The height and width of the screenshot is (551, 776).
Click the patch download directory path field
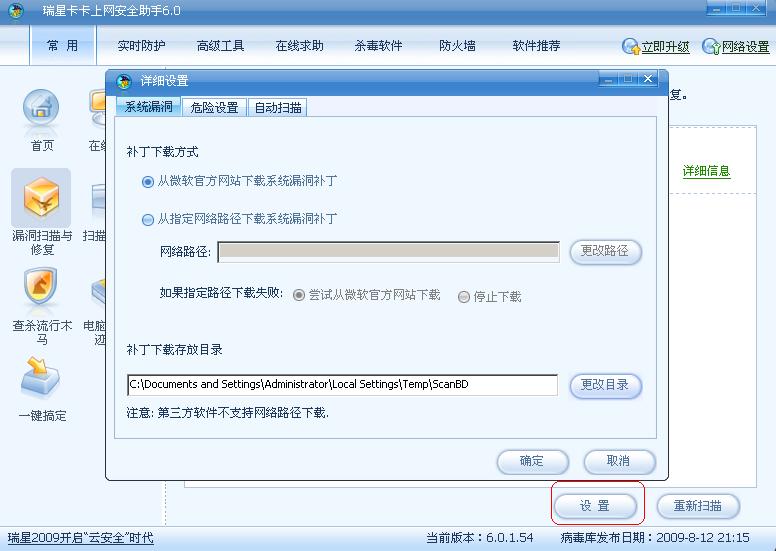[x=342, y=385]
